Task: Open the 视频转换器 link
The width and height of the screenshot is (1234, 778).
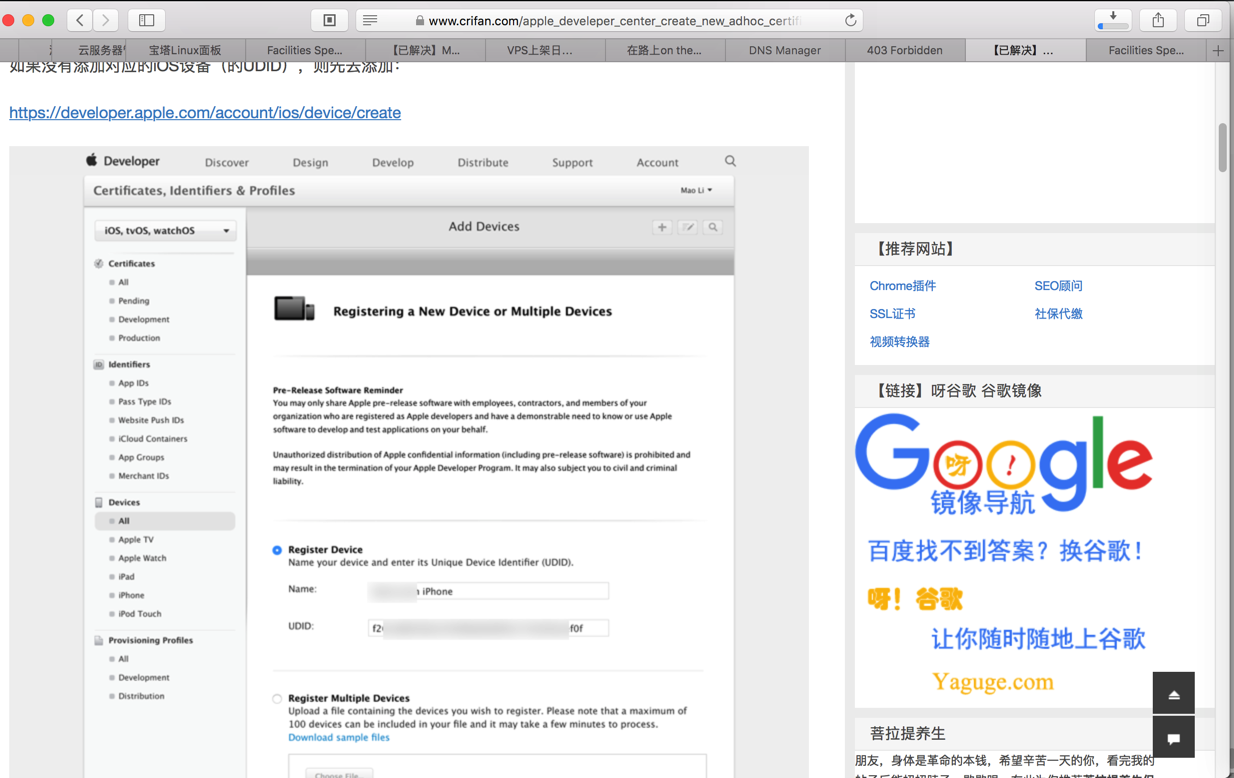Action: point(899,342)
